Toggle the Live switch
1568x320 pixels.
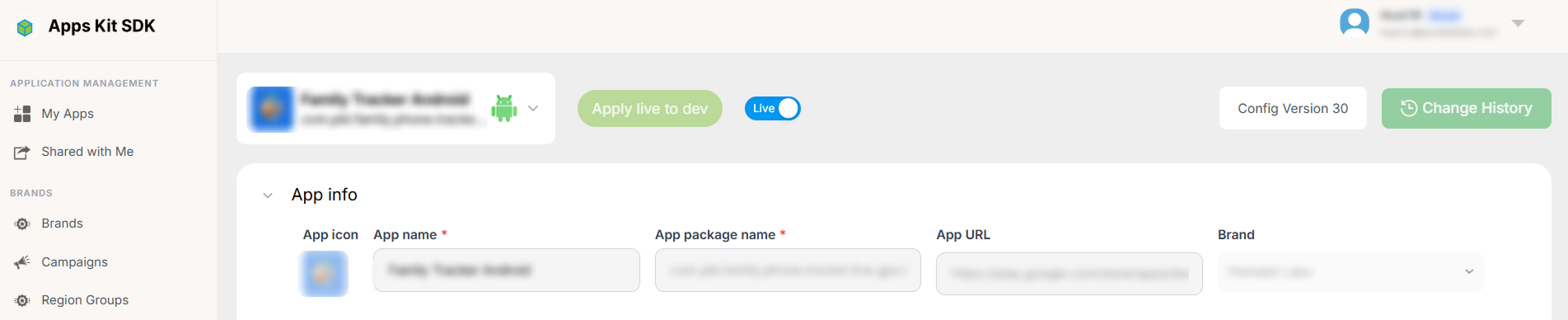773,108
